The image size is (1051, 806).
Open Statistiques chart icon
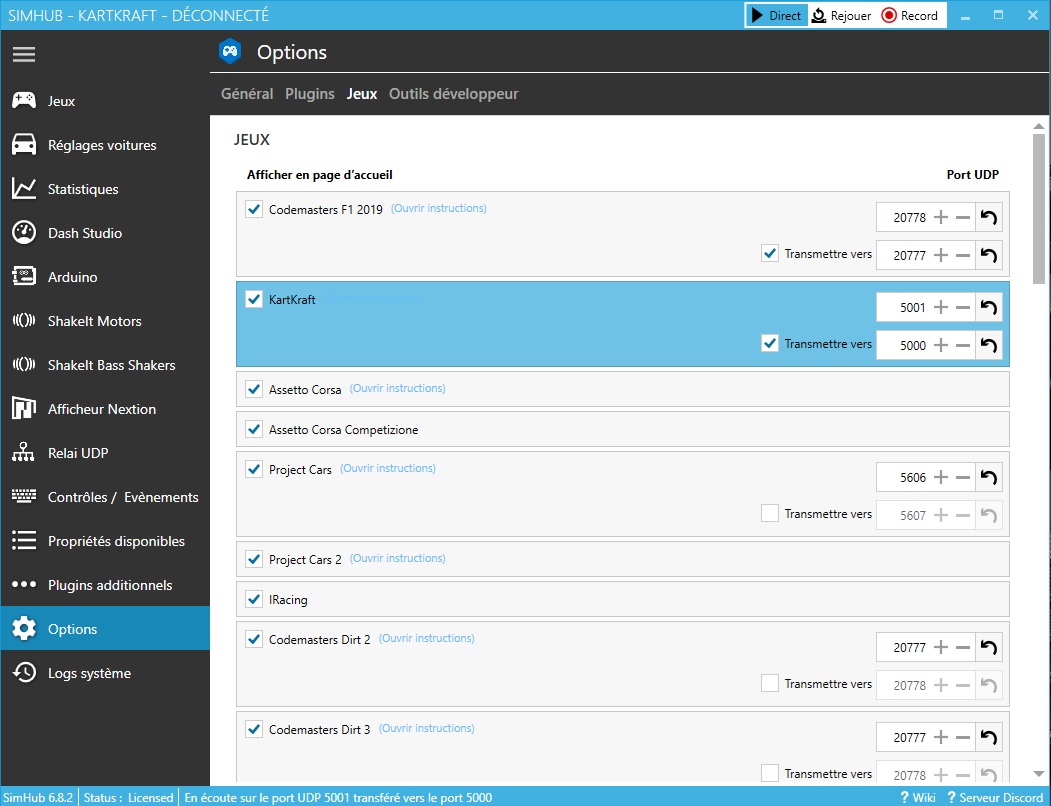point(24,189)
